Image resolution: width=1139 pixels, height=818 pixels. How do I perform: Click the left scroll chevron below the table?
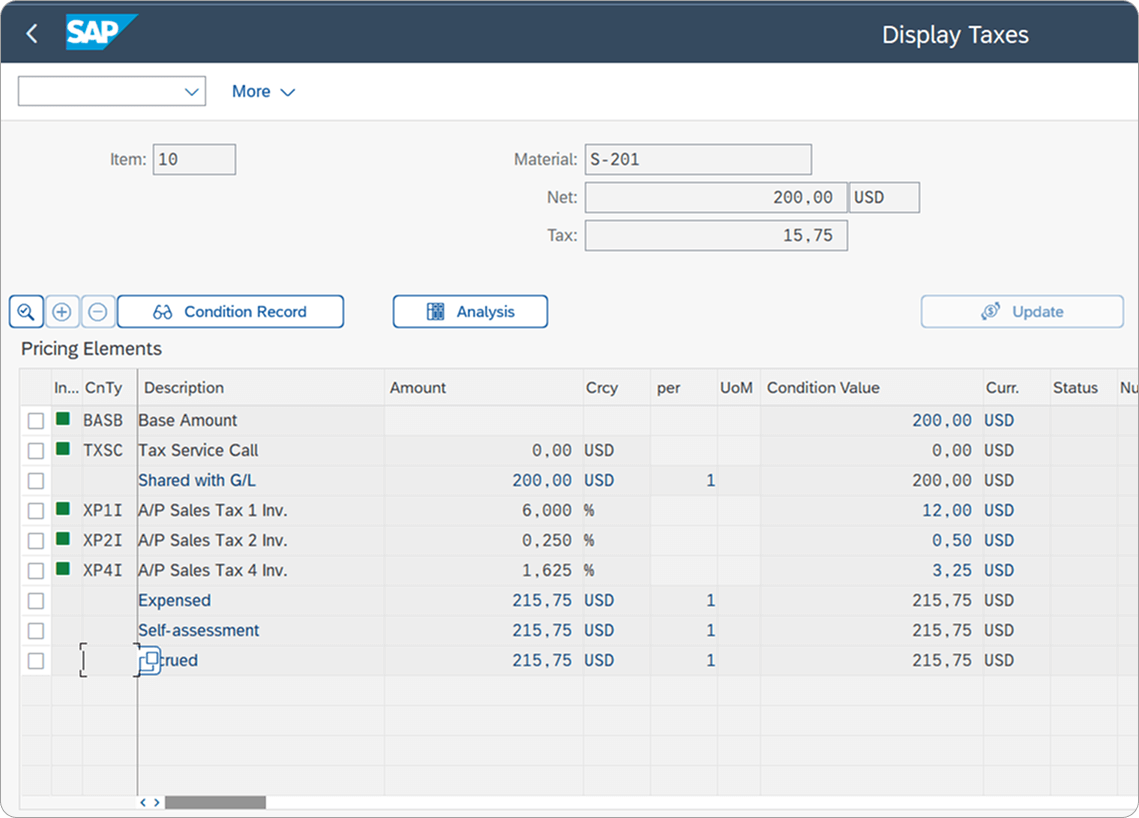pos(143,802)
